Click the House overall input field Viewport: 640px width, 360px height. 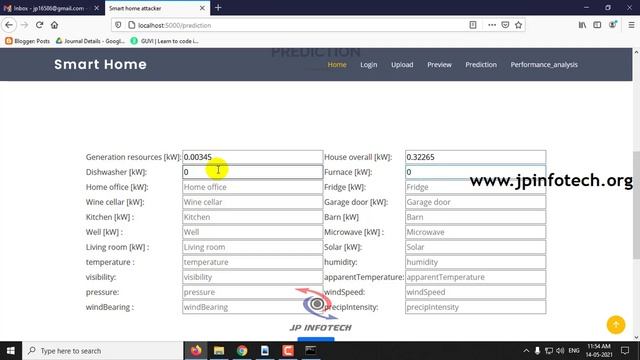point(475,157)
